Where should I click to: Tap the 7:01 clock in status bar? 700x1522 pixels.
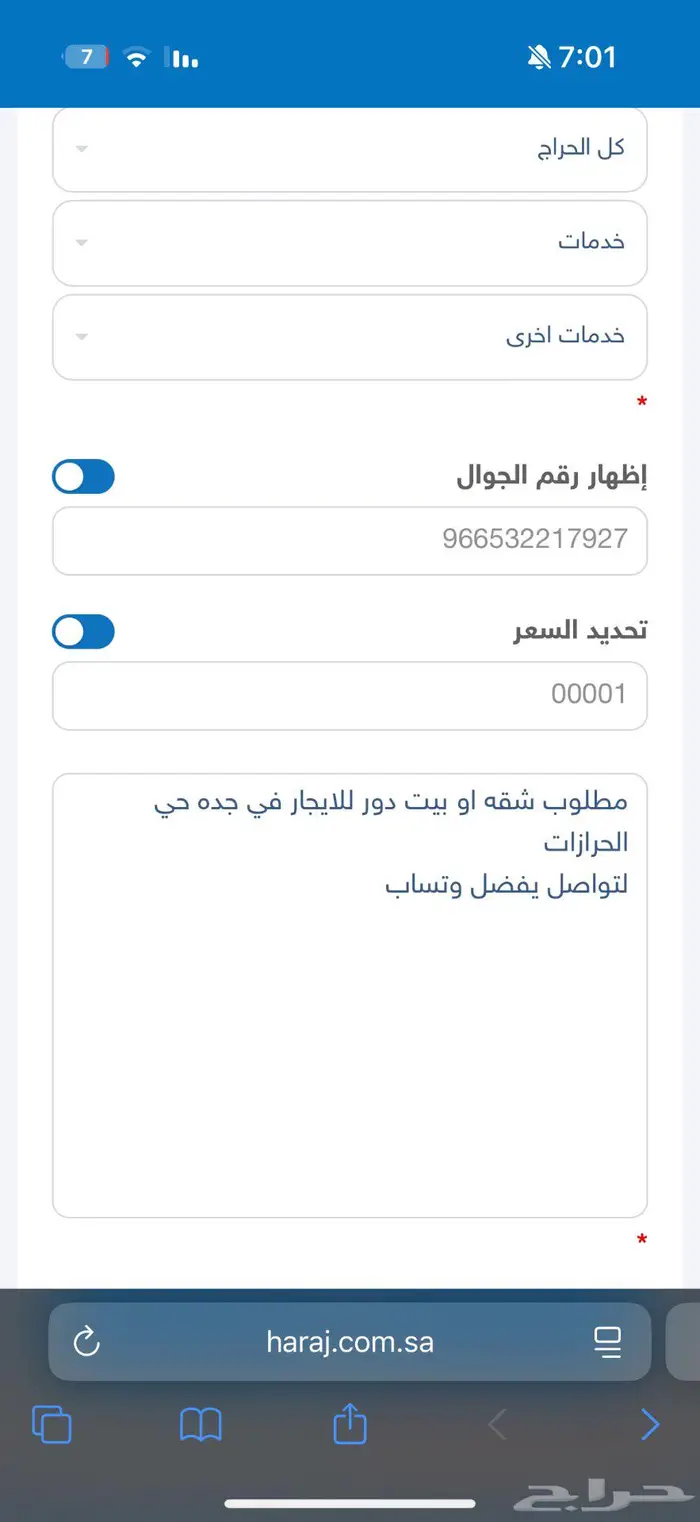point(587,57)
